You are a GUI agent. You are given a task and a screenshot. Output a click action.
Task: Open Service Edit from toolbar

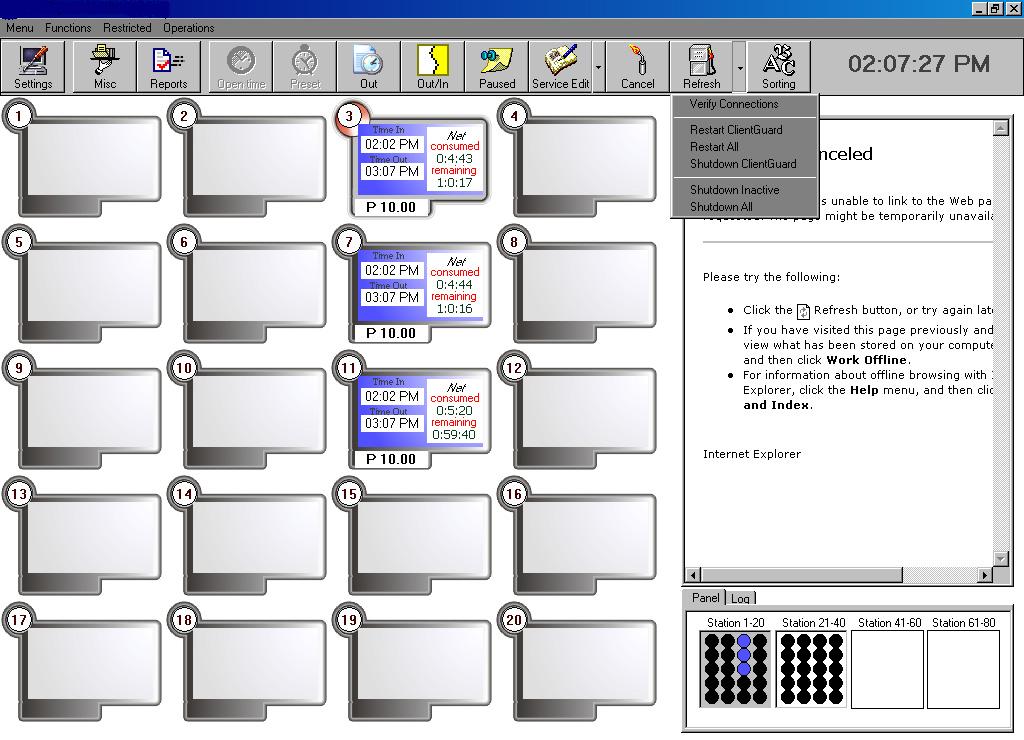pos(560,67)
